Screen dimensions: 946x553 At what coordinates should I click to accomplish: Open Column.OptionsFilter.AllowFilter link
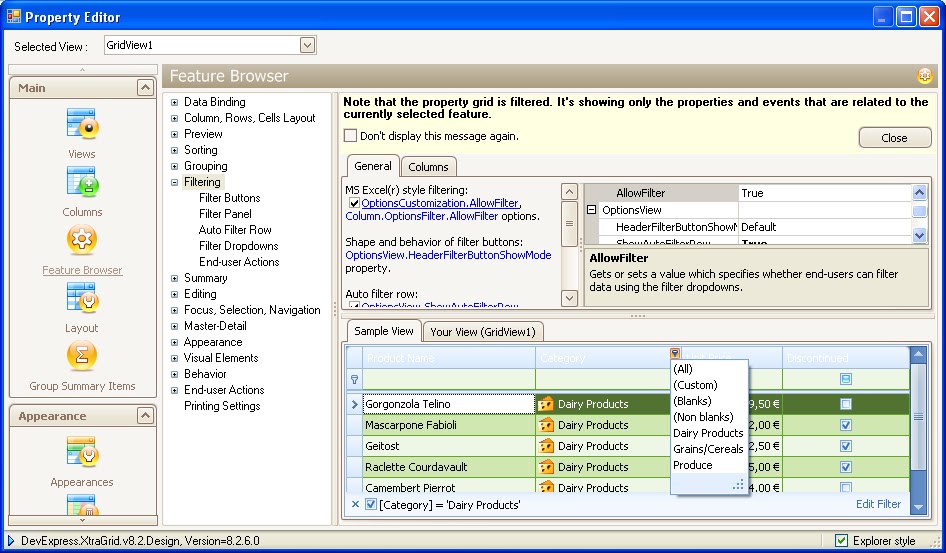click(x=422, y=216)
